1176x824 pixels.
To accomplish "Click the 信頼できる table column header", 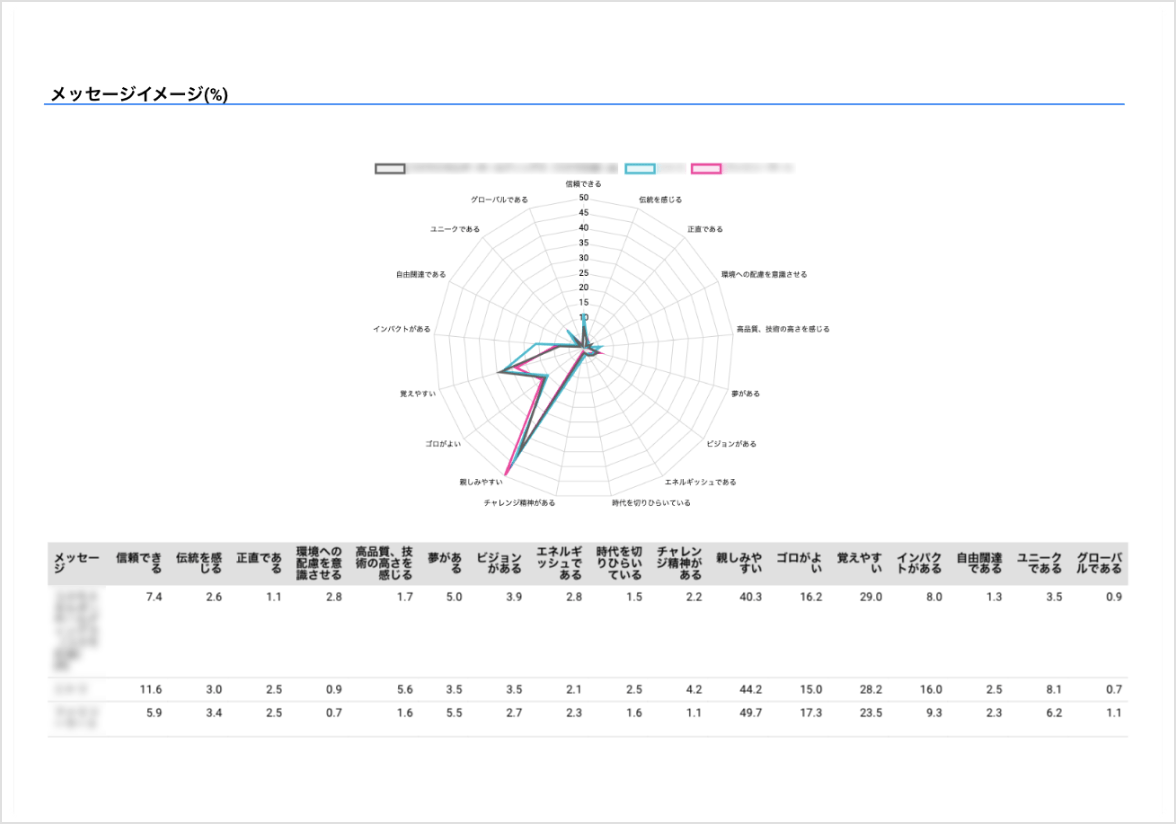I will 139,563.
